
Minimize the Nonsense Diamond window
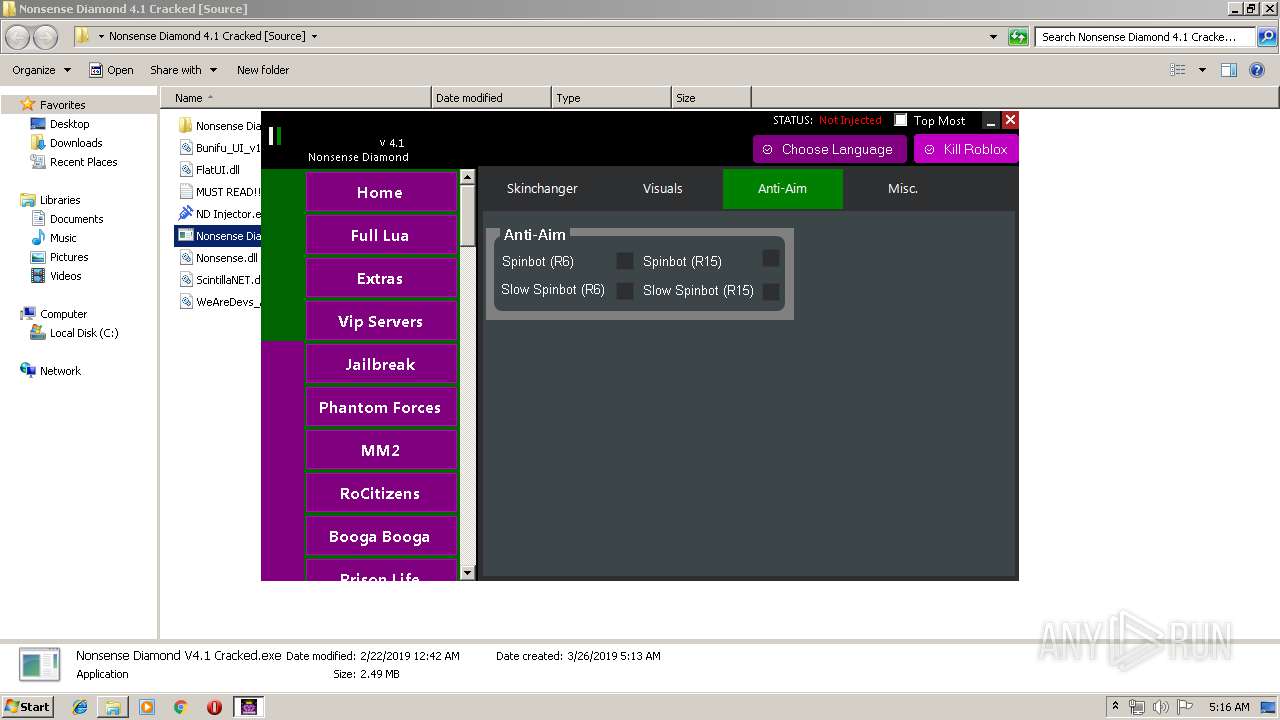point(991,120)
